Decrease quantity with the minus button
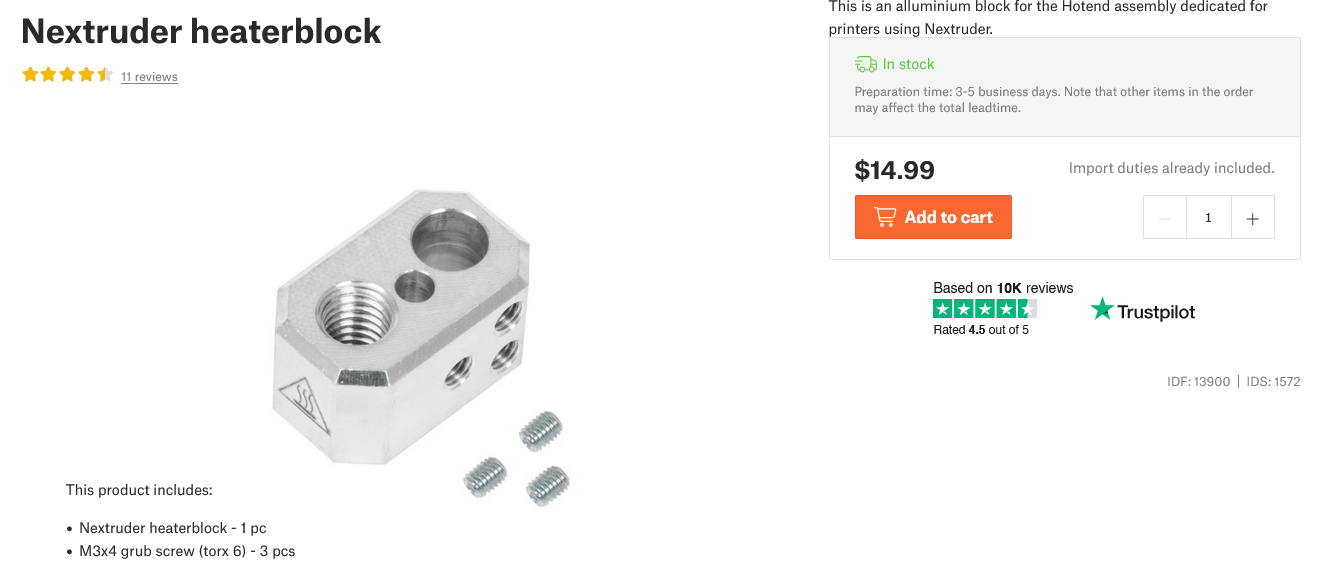This screenshot has height=581, width=1344. 1165,217
